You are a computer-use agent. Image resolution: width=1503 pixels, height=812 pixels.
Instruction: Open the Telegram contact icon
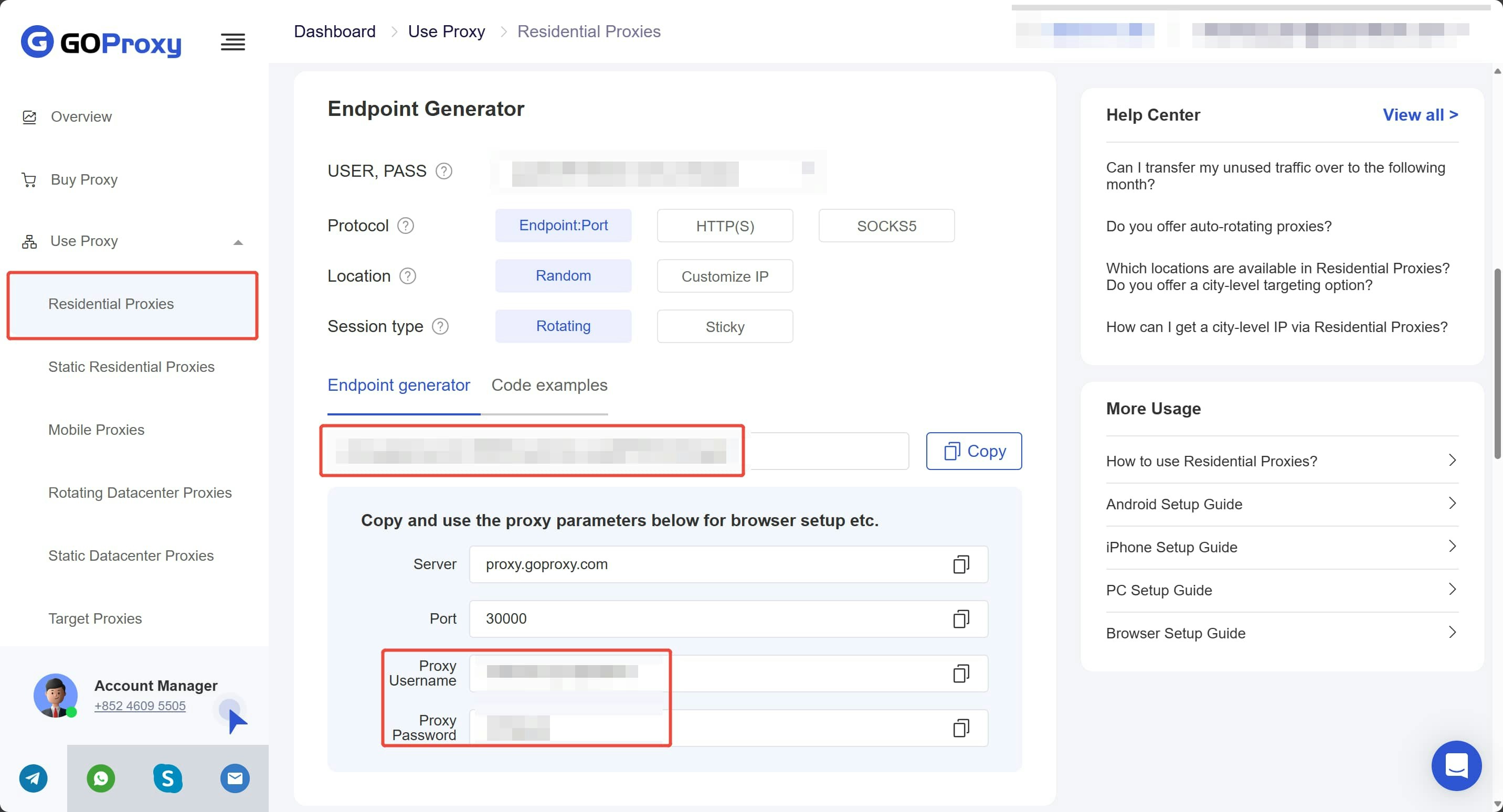pyautogui.click(x=33, y=778)
